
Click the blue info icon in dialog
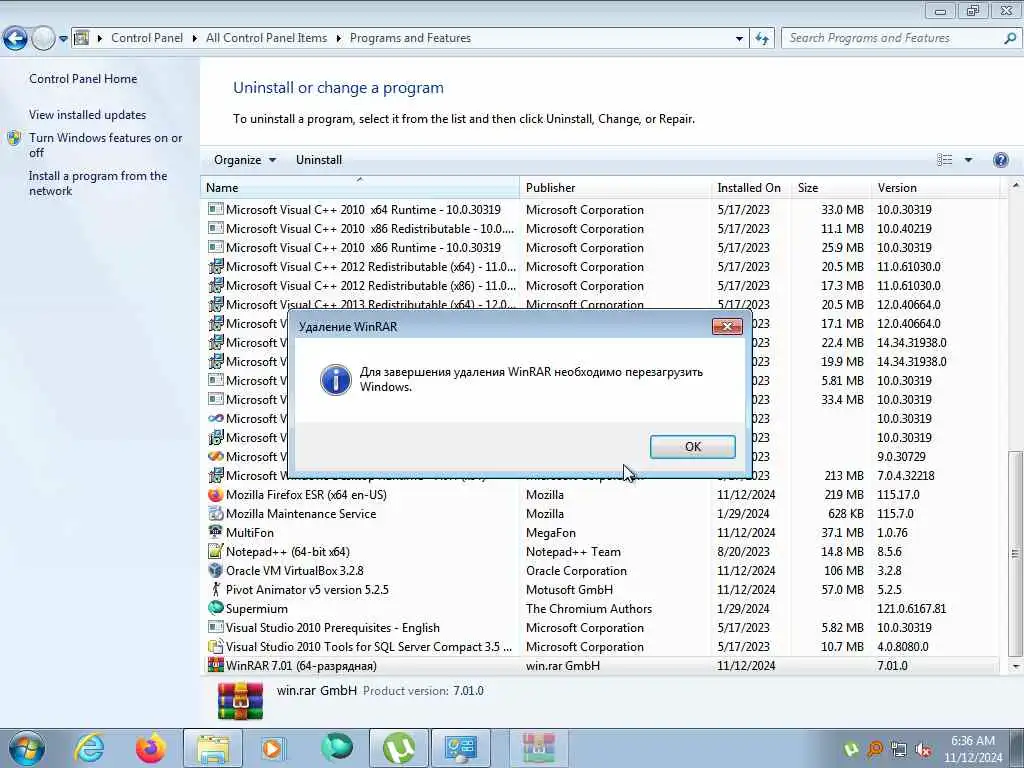336,379
